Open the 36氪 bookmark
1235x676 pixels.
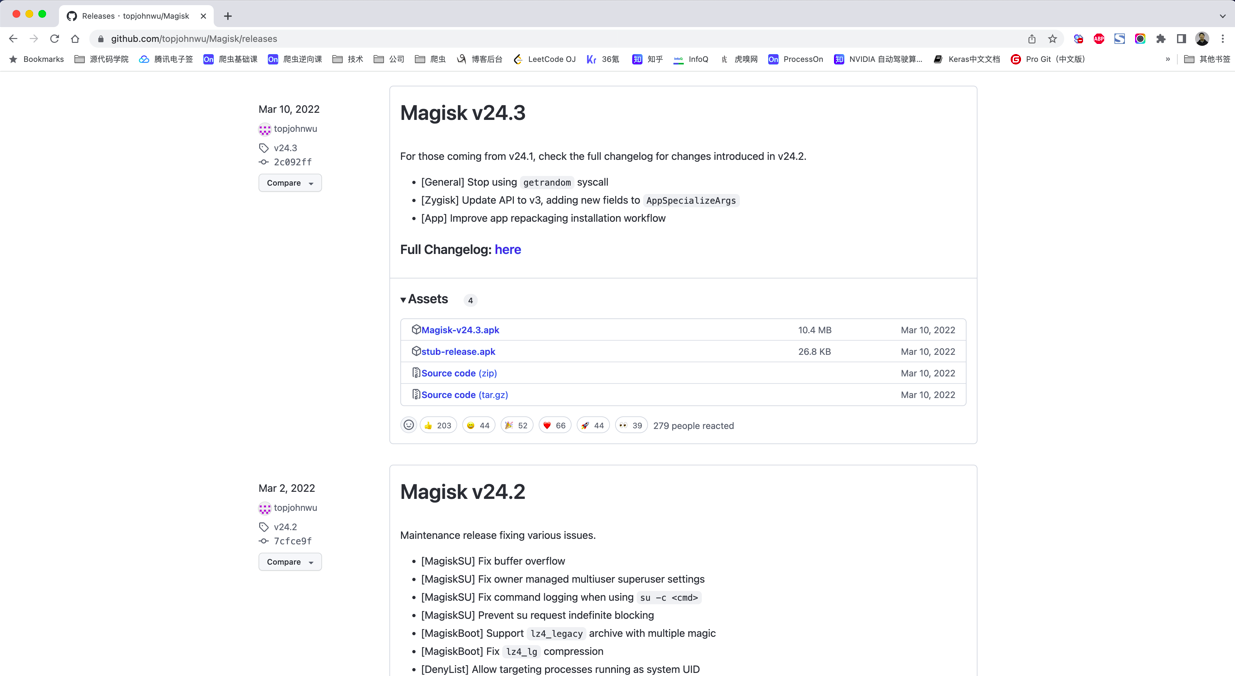click(x=603, y=59)
